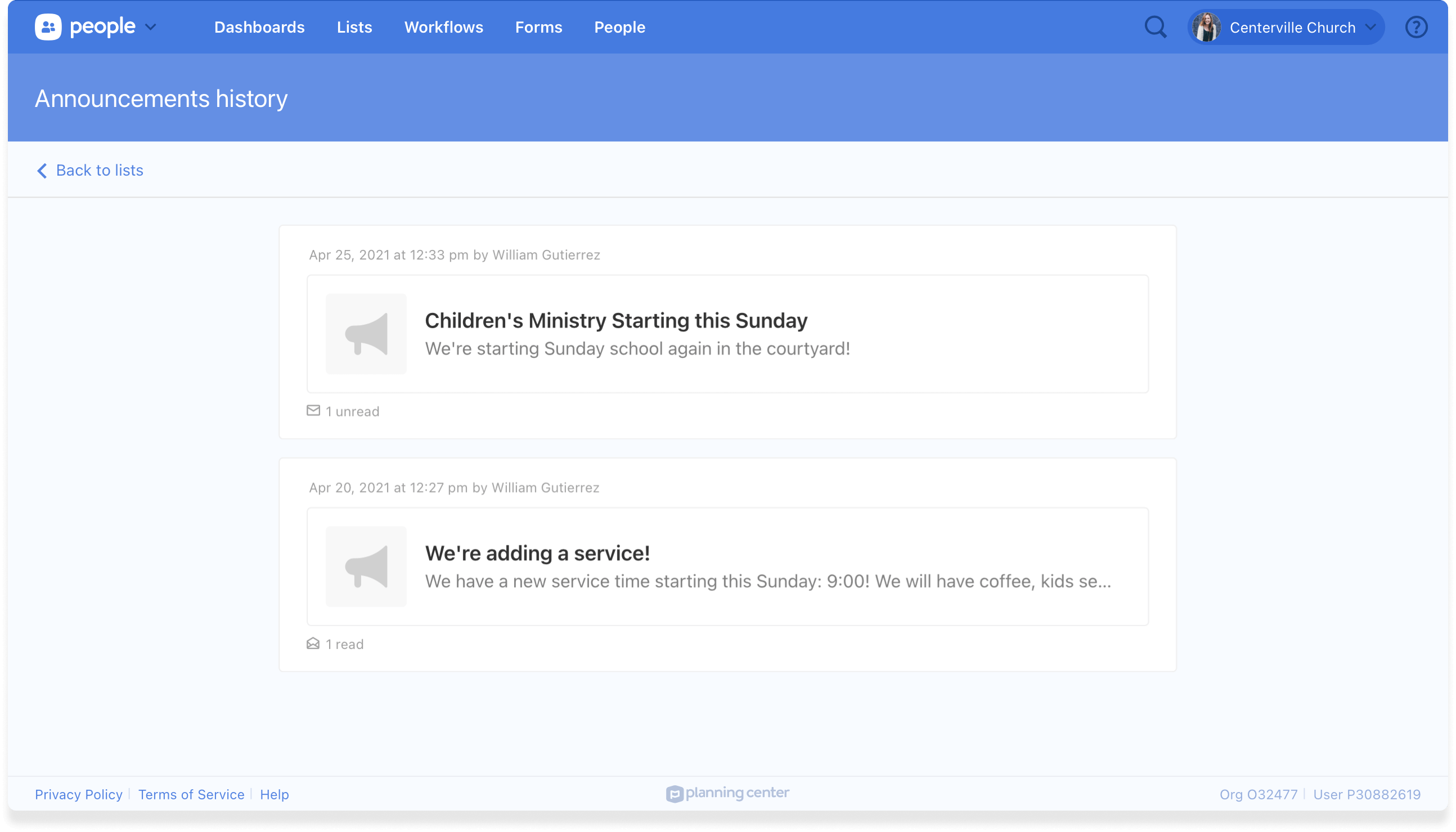
Task: Go to the Lists tab
Action: (354, 27)
